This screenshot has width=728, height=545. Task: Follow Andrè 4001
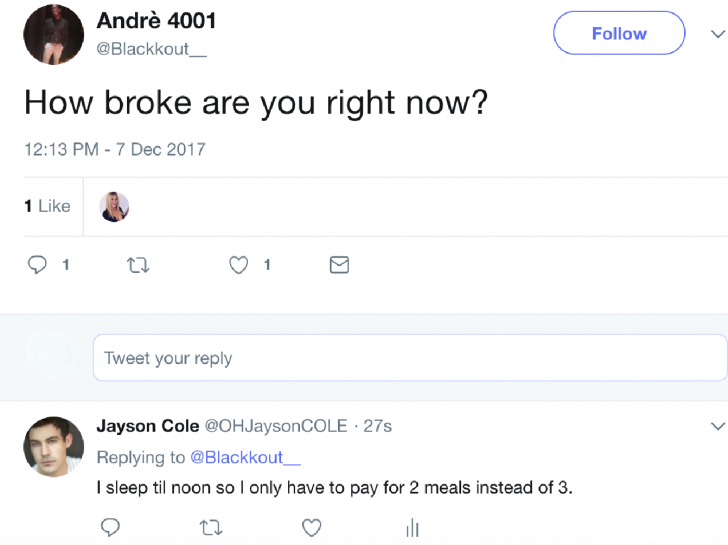click(x=619, y=33)
